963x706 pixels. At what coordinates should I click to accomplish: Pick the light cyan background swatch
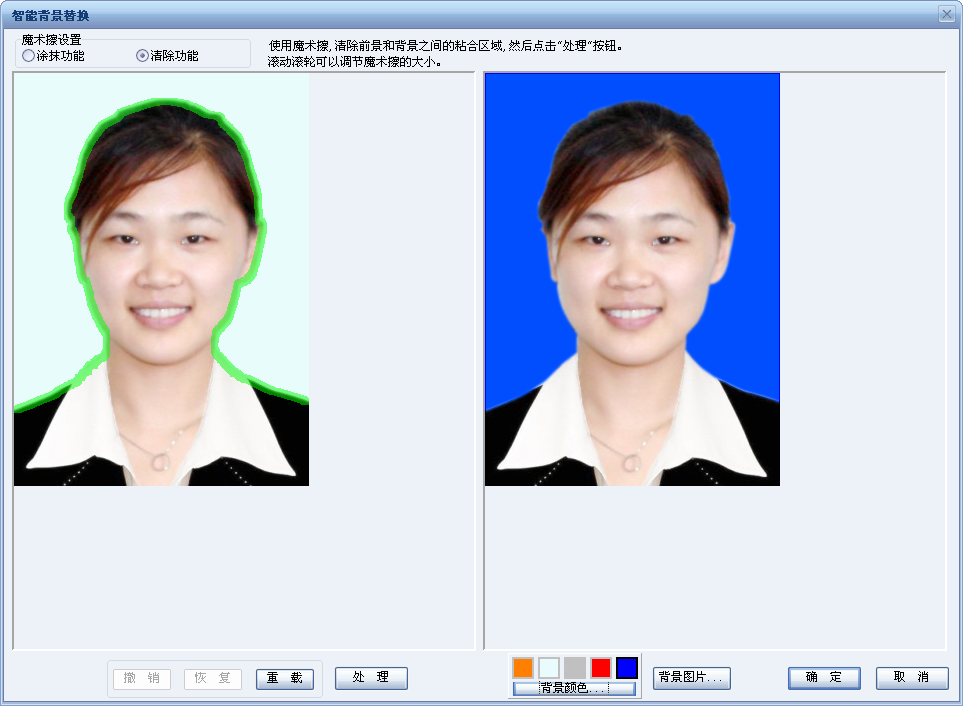pos(549,667)
